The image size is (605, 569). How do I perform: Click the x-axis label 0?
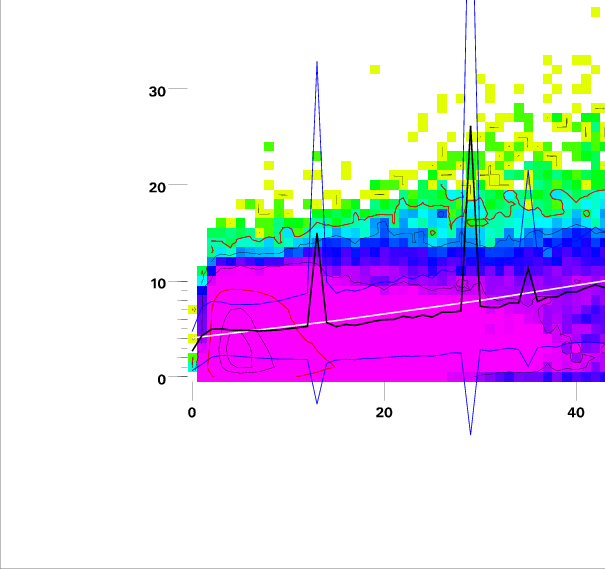(192, 411)
